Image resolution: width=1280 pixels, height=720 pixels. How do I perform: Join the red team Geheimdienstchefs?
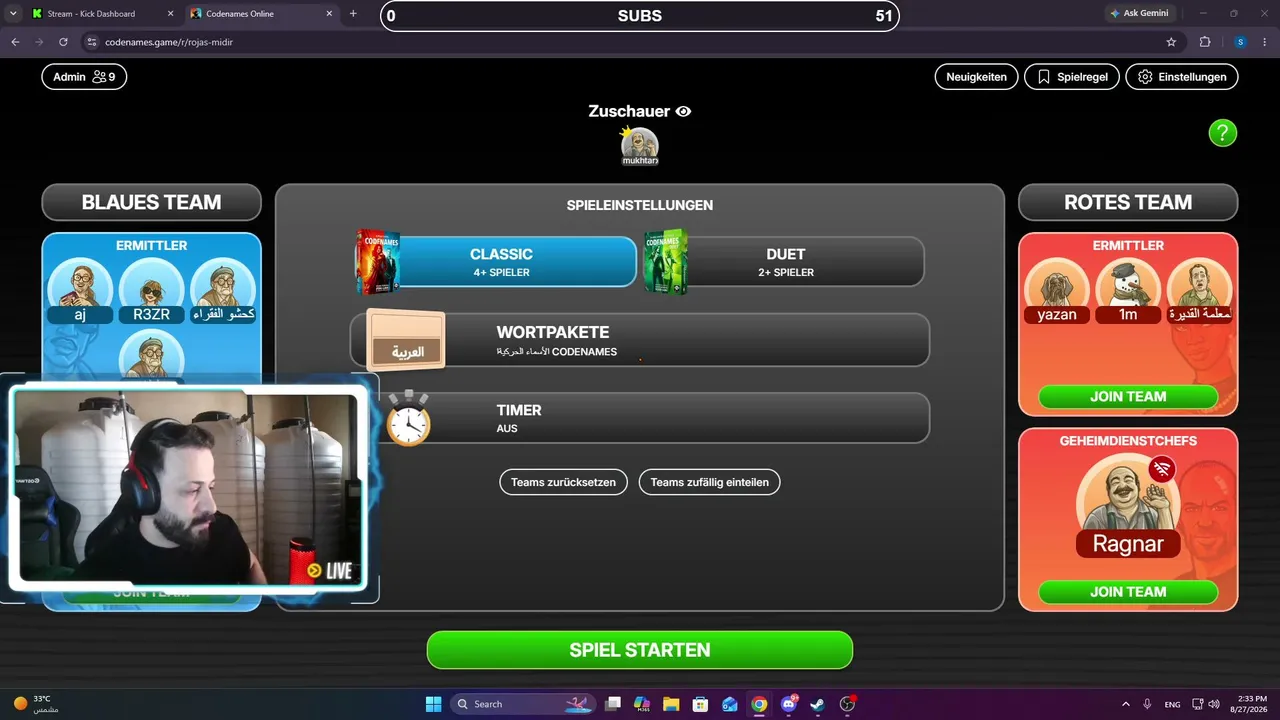1128,592
